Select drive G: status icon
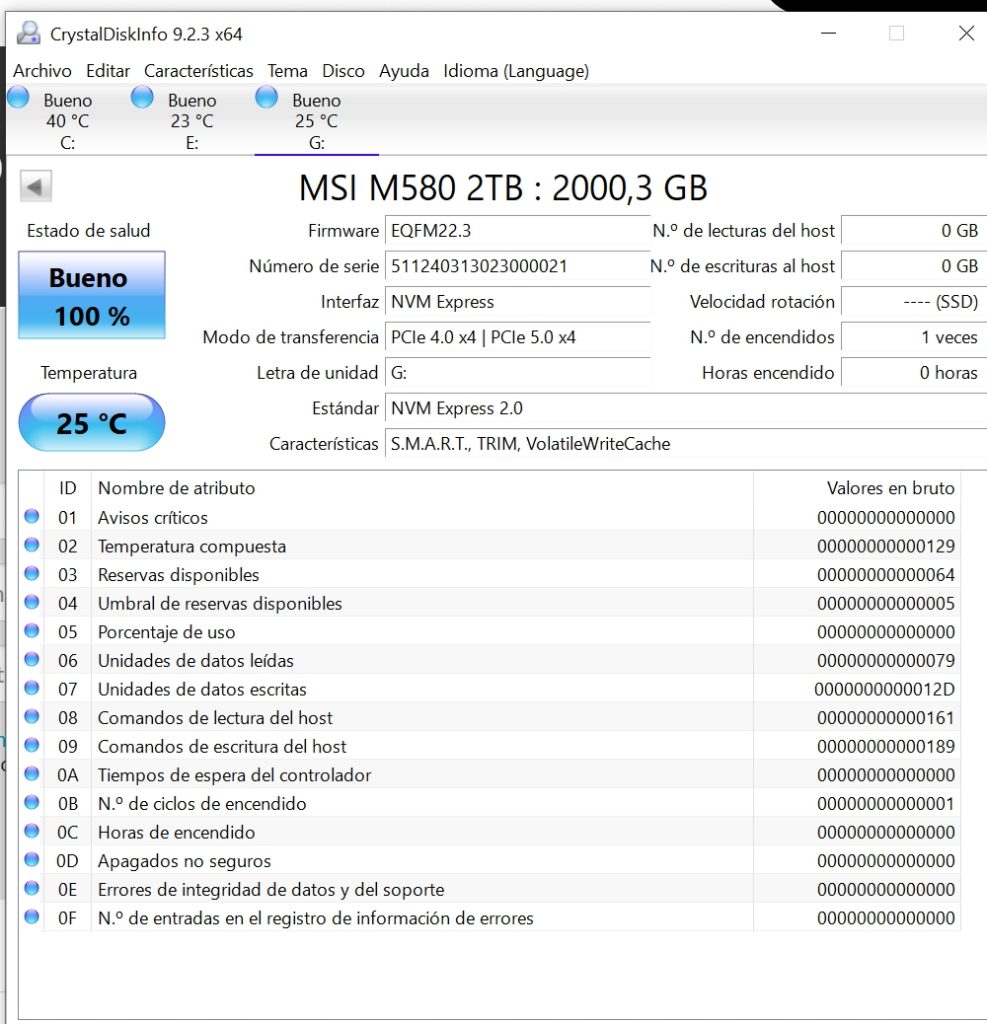This screenshot has width=987, height=1024. [x=267, y=97]
